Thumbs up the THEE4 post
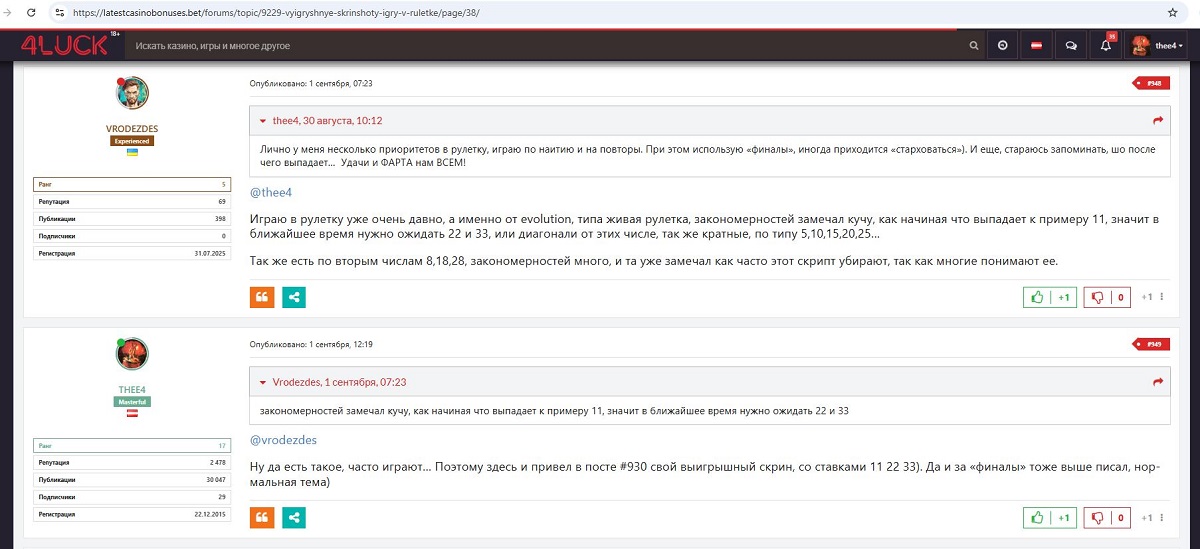This screenshot has width=1200, height=549. coord(1050,518)
